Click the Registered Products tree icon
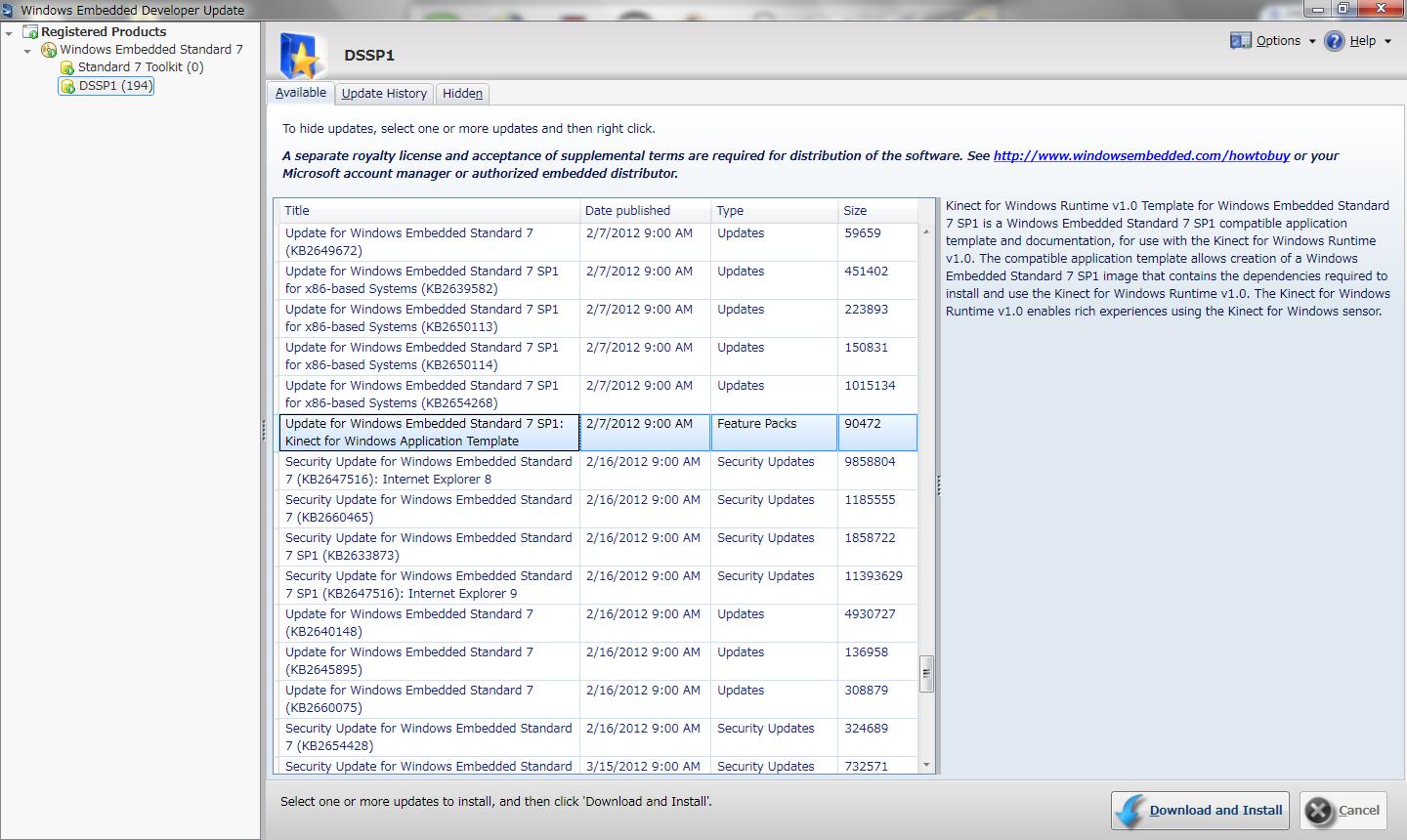This screenshot has height=840, width=1407. pyautogui.click(x=30, y=31)
